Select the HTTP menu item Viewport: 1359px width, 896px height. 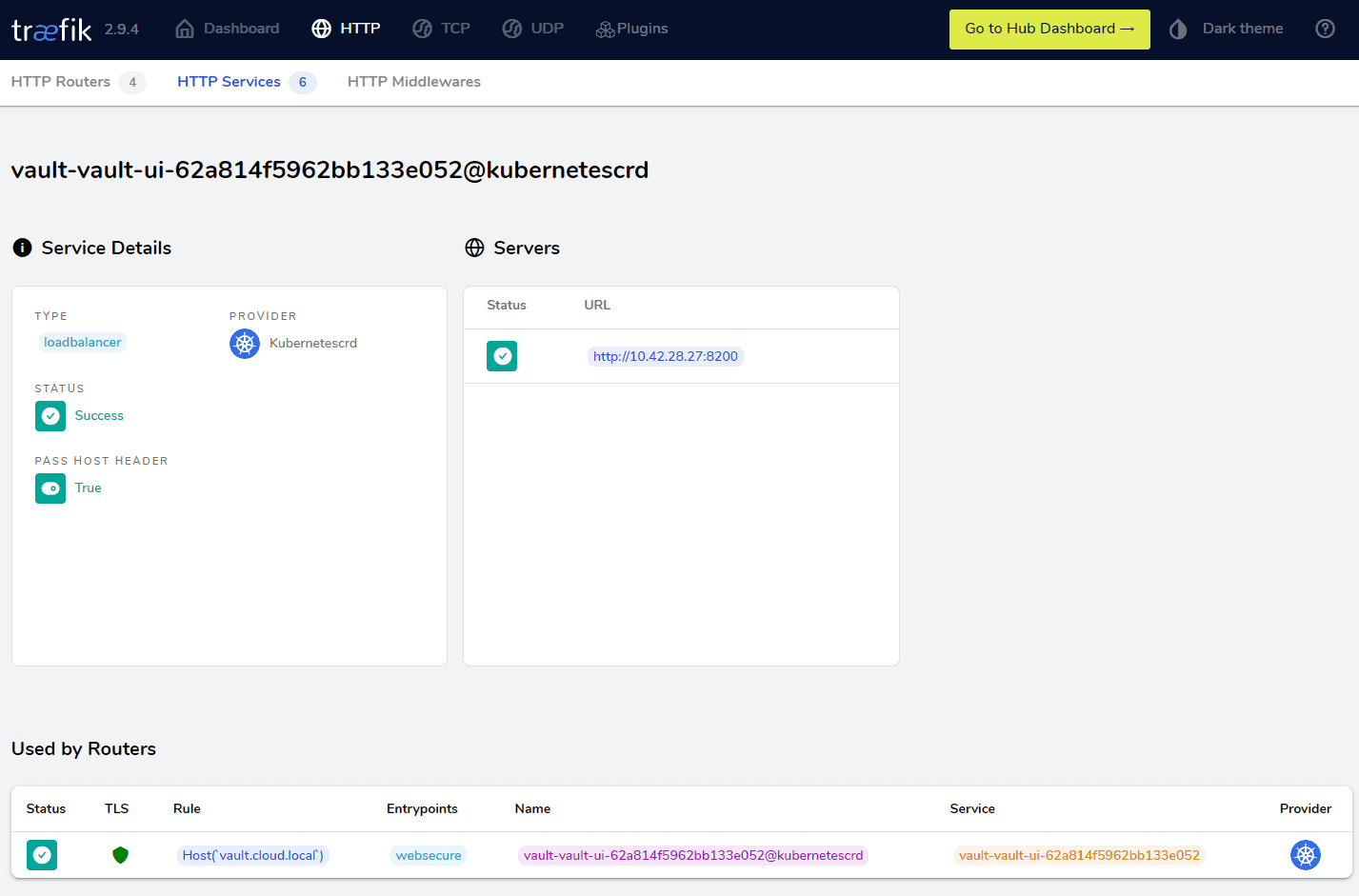346,29
